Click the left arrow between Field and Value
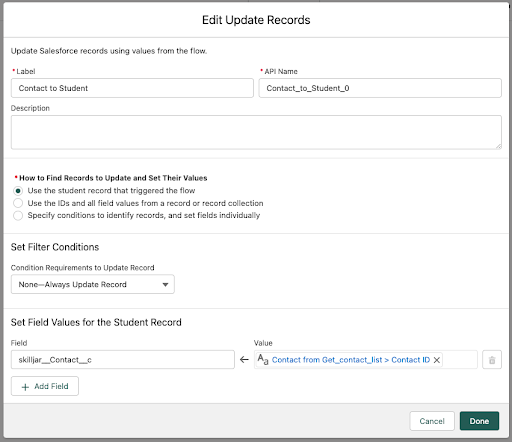 pyautogui.click(x=244, y=360)
